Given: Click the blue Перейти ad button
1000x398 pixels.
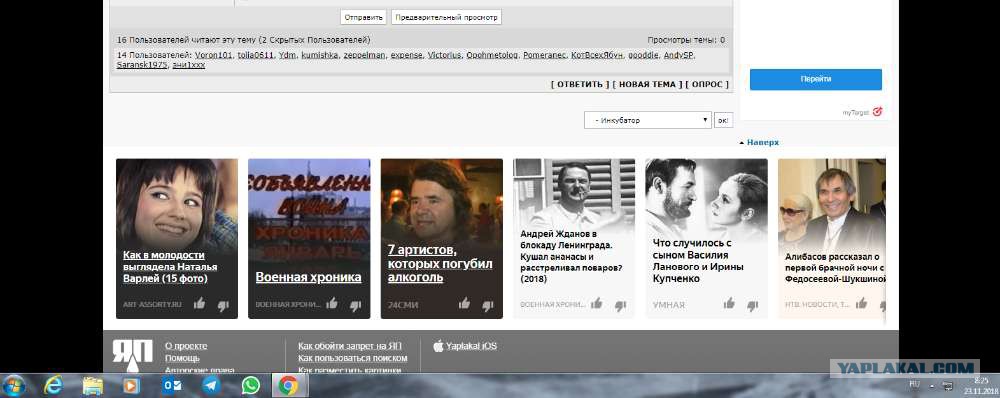Looking at the screenshot, I should pos(816,79).
